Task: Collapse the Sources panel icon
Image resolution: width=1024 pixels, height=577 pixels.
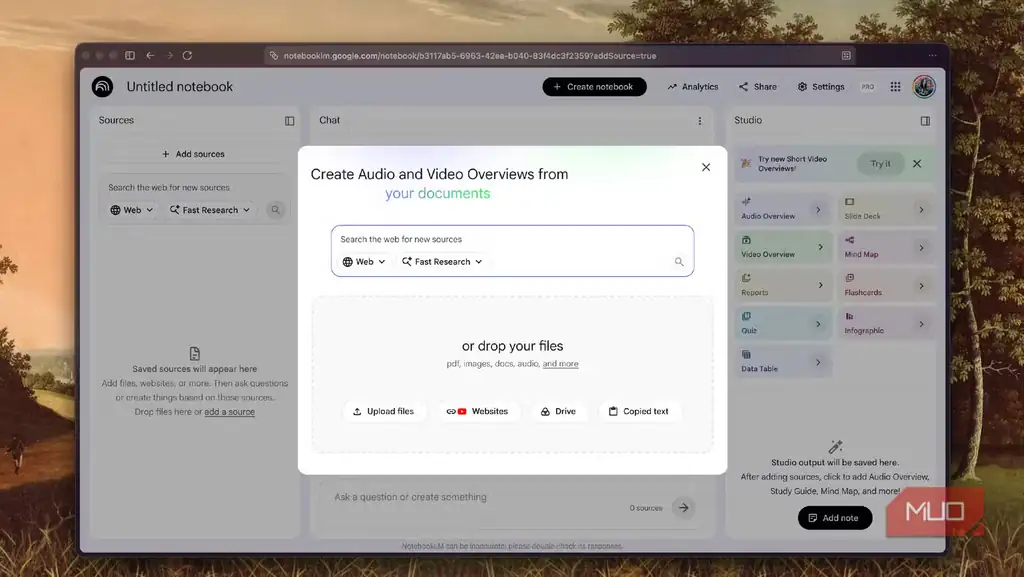Action: [x=289, y=121]
